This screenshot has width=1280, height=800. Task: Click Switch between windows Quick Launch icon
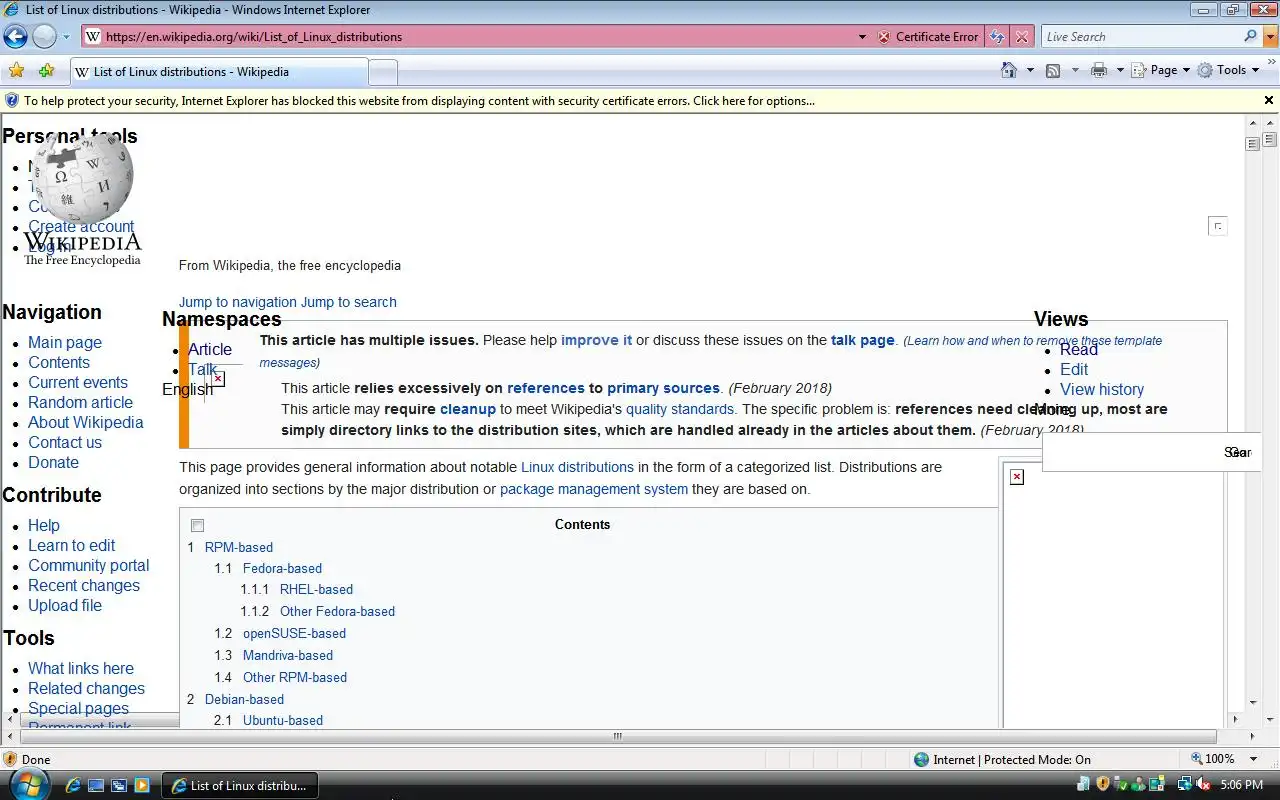pos(119,786)
